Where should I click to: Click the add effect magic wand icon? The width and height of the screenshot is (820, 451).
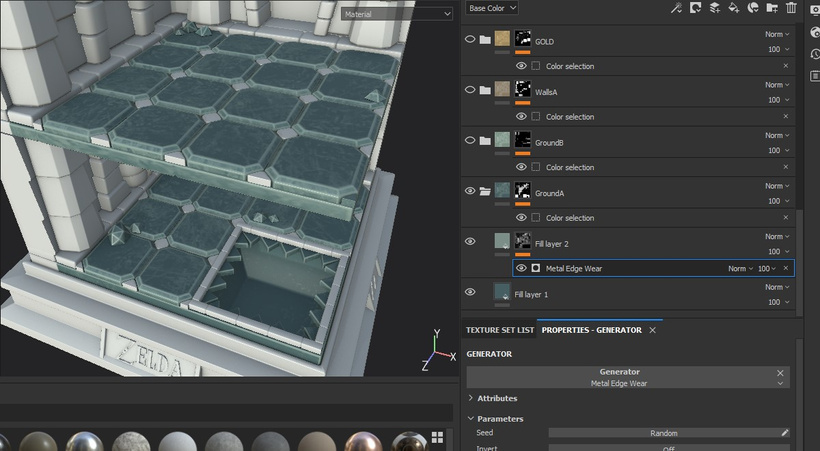677,8
